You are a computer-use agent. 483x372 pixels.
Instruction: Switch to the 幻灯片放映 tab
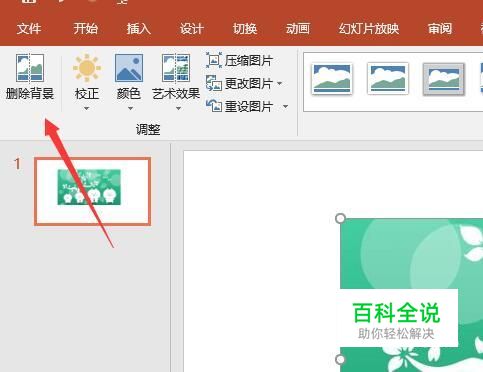click(369, 29)
